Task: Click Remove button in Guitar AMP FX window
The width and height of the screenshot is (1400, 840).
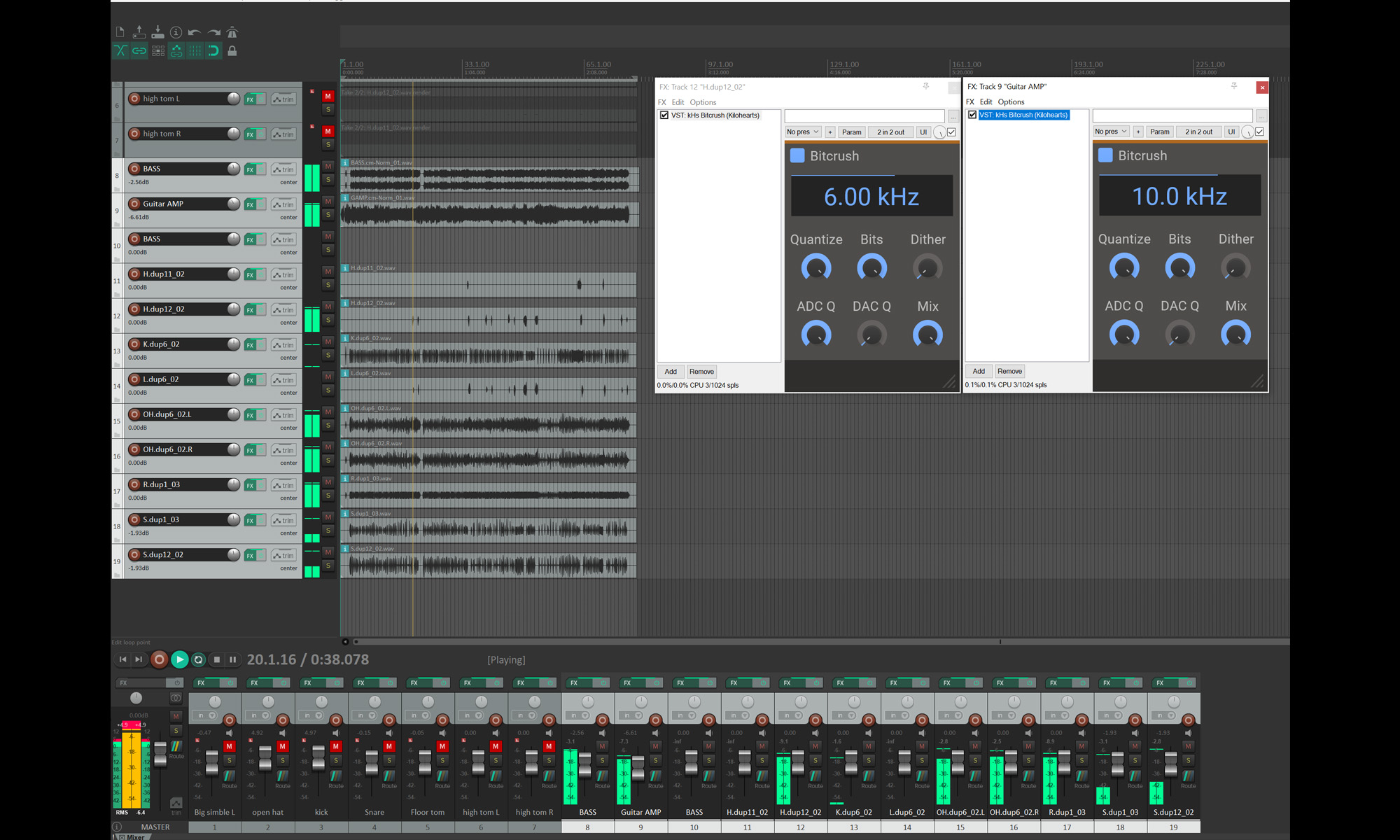Action: pyautogui.click(x=1009, y=372)
